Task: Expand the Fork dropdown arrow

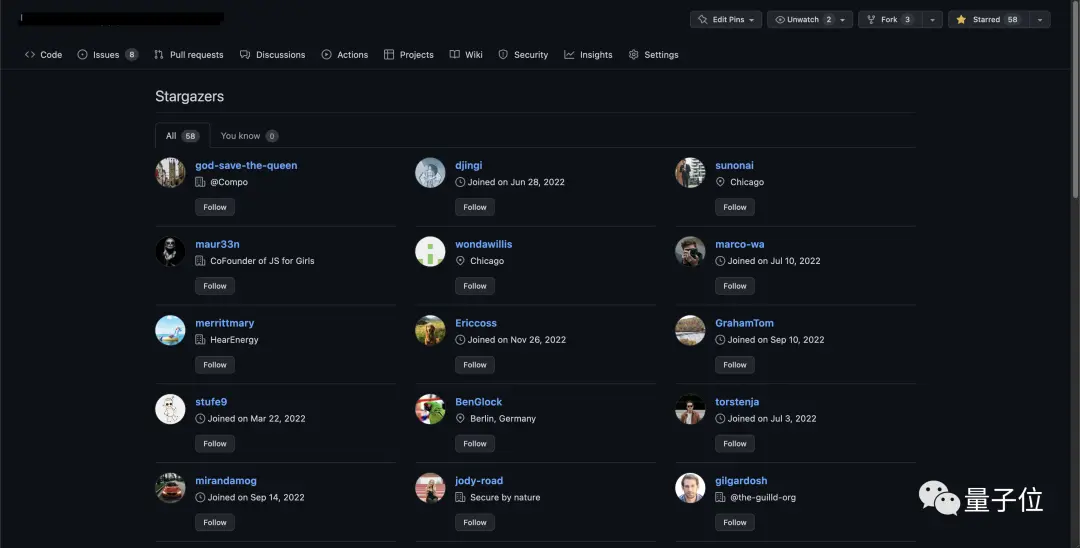Action: coord(932,20)
